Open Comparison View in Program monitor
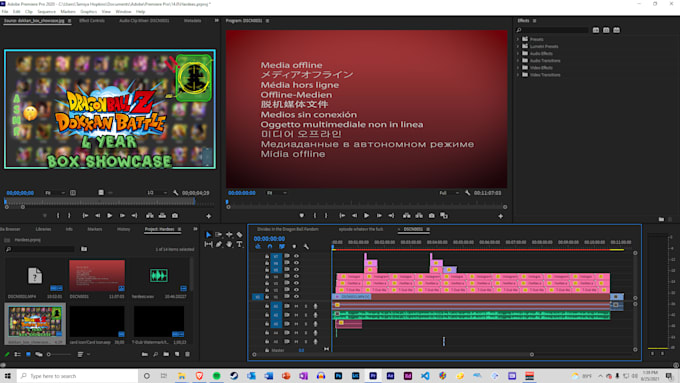Image resolution: width=680 pixels, height=383 pixels. click(x=444, y=216)
